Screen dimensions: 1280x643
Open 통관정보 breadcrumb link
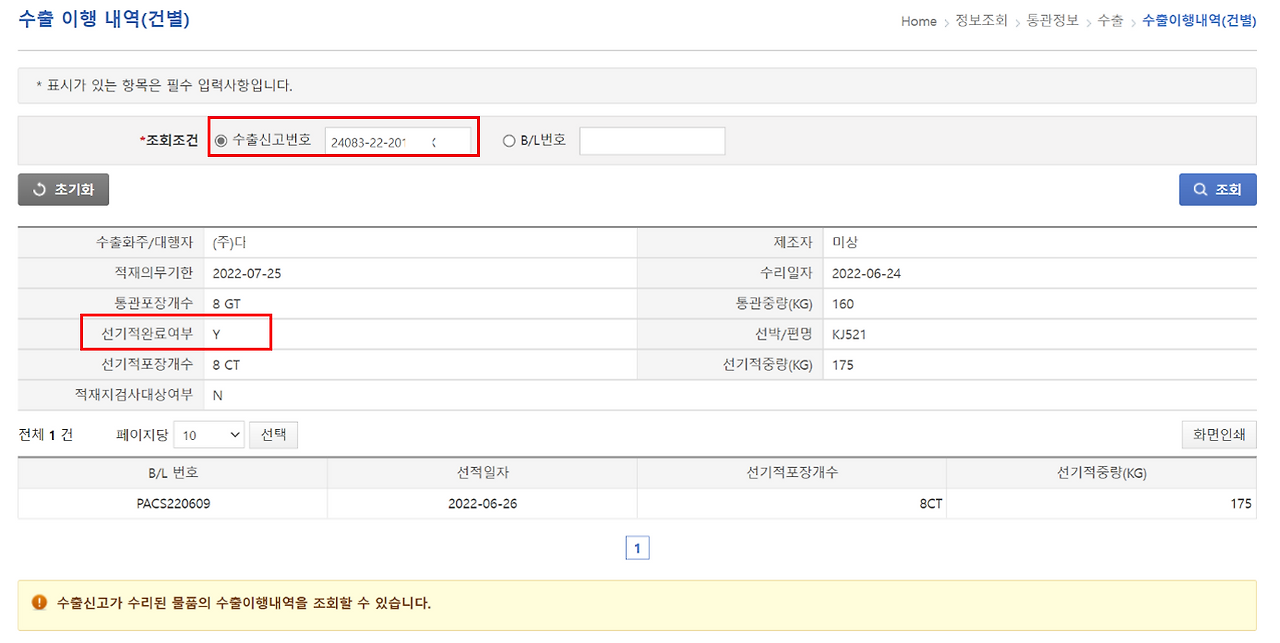click(x=1053, y=21)
